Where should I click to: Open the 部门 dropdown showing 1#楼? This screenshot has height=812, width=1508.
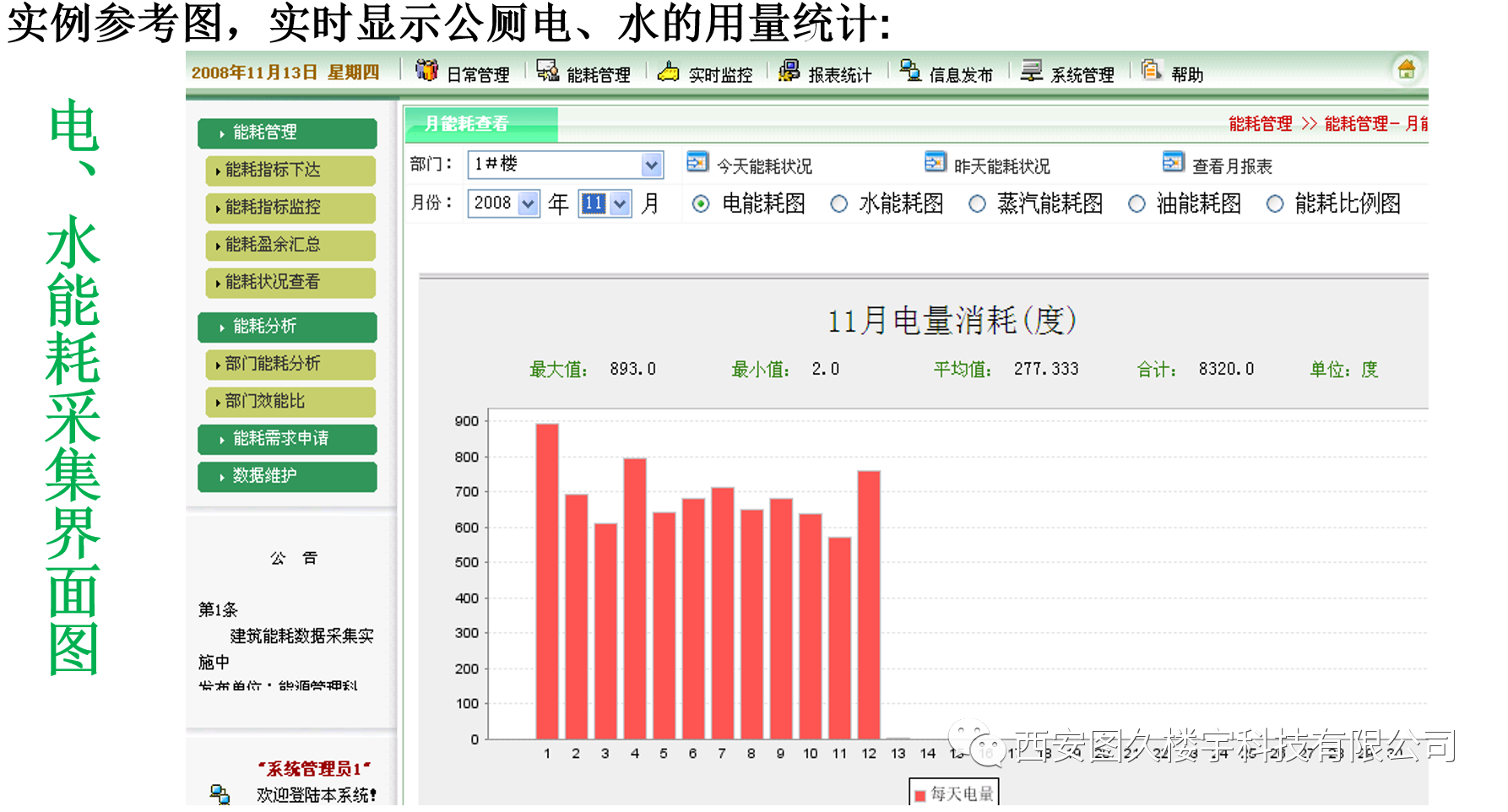565,165
